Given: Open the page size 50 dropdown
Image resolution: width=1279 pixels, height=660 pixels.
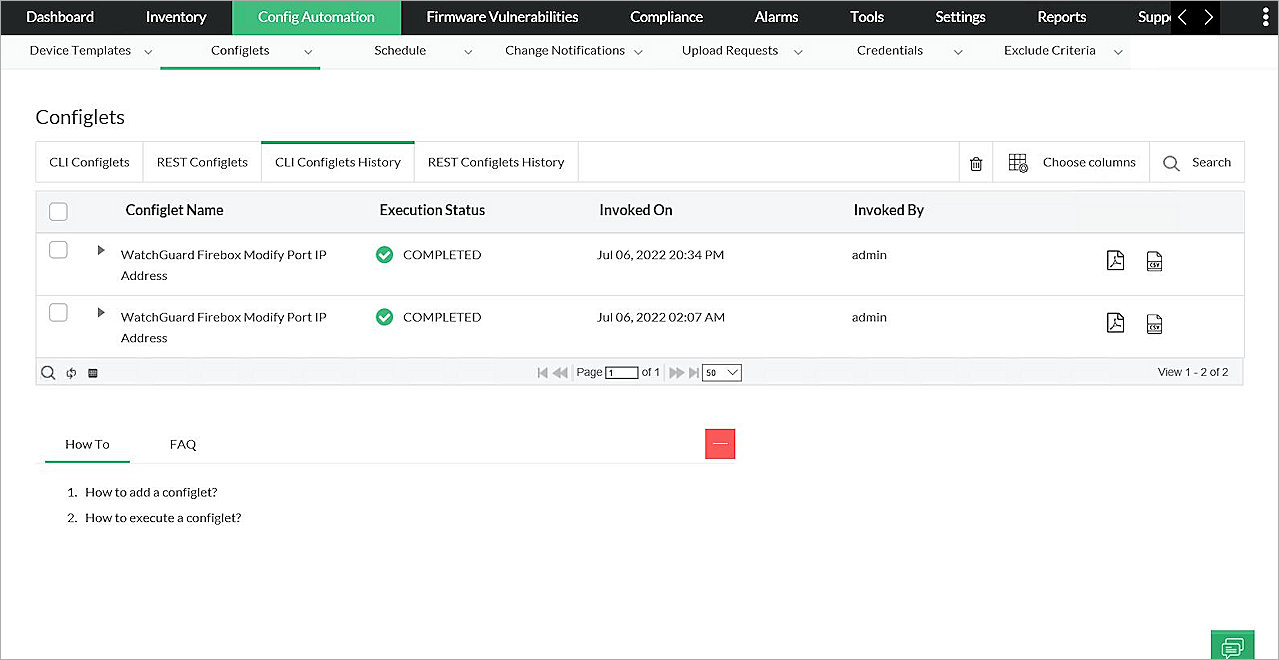Looking at the screenshot, I should point(721,372).
